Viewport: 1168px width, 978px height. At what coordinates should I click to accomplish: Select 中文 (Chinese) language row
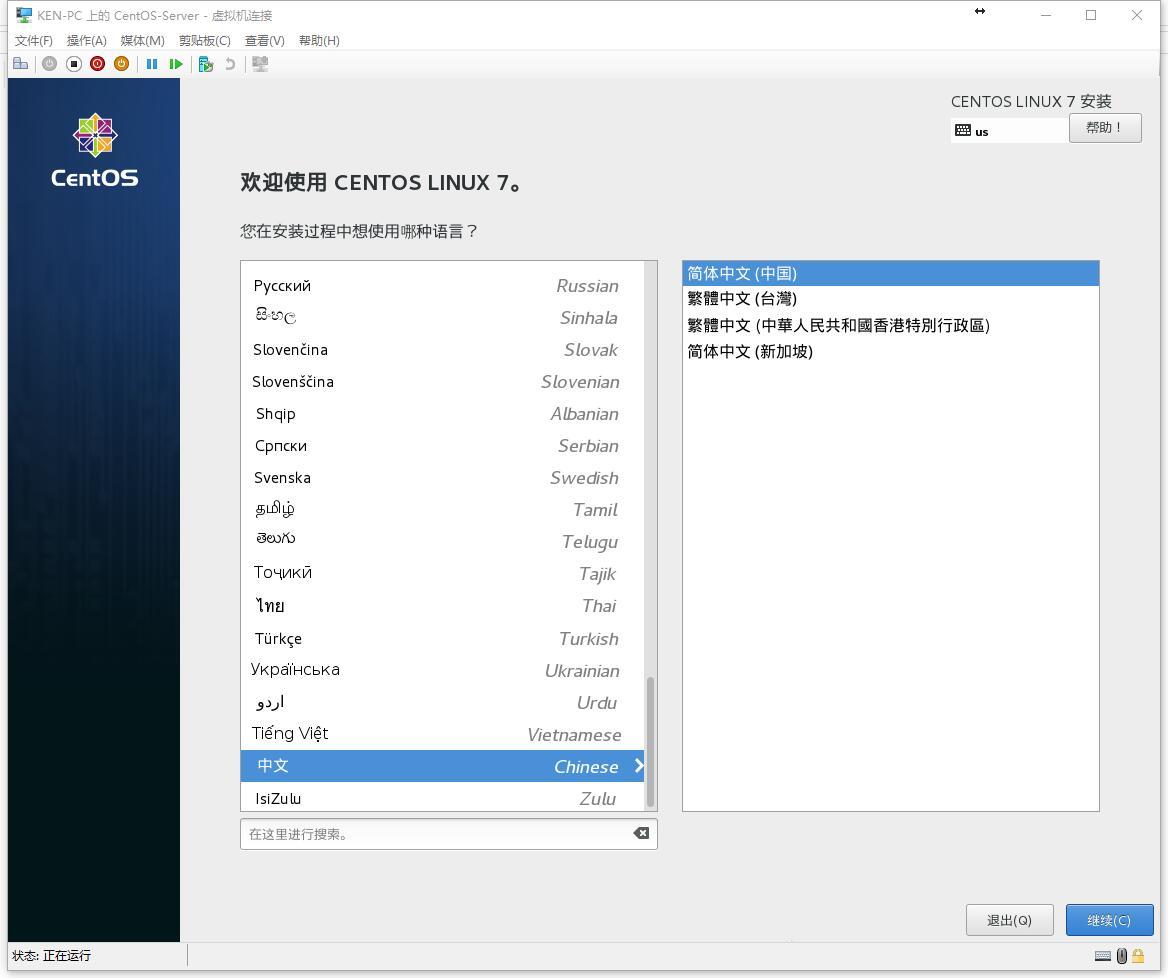(x=442, y=766)
